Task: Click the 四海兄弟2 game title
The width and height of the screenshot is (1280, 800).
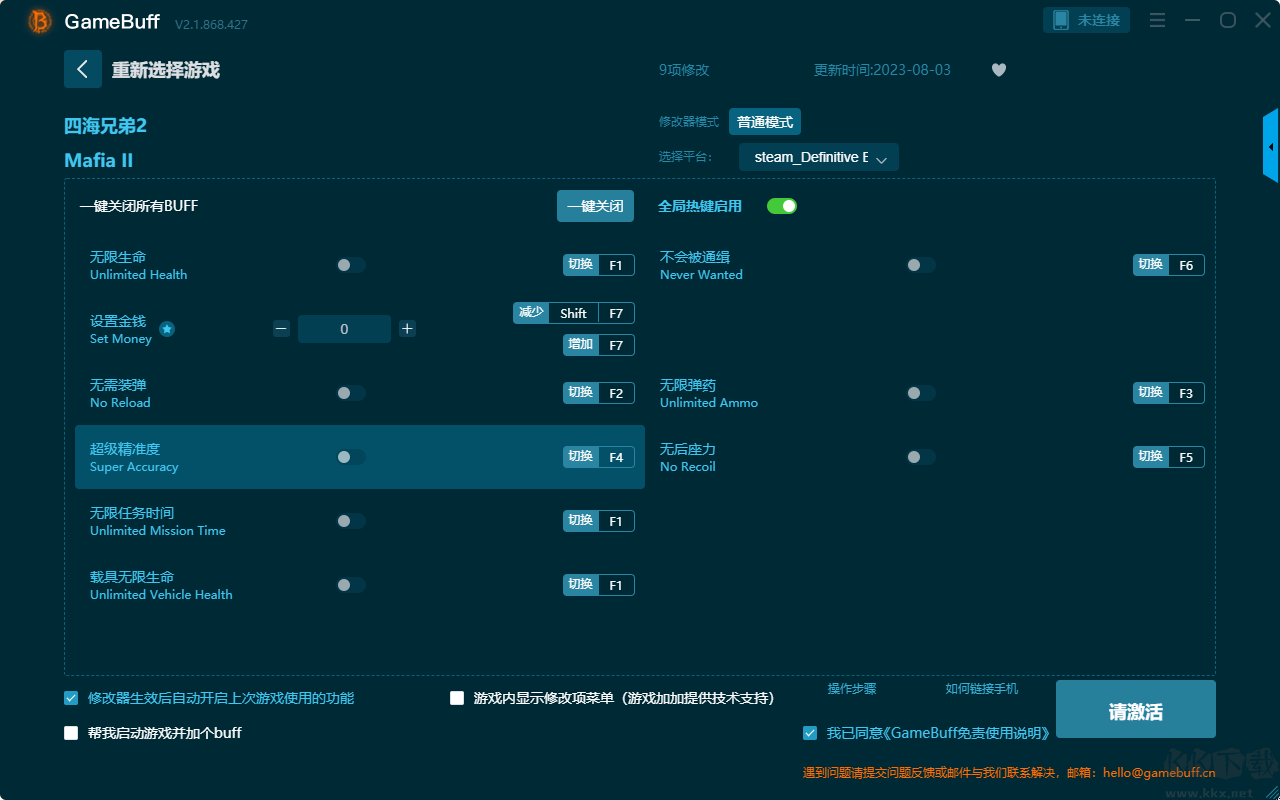Action: tap(105, 126)
